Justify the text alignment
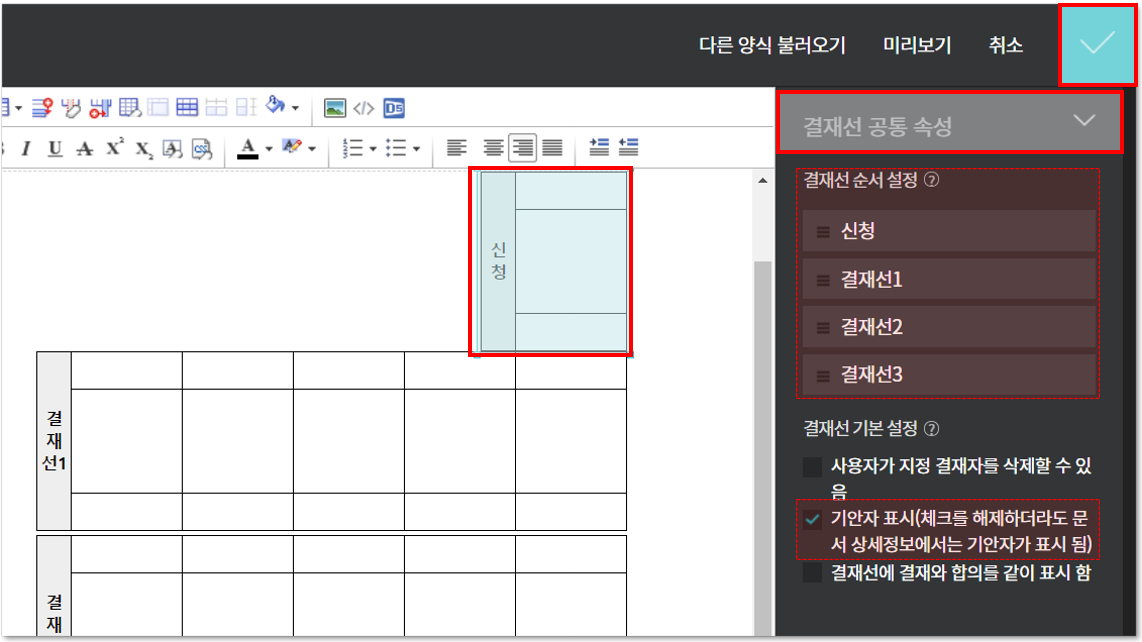Viewport: 1142px width, 642px height. [x=552, y=148]
